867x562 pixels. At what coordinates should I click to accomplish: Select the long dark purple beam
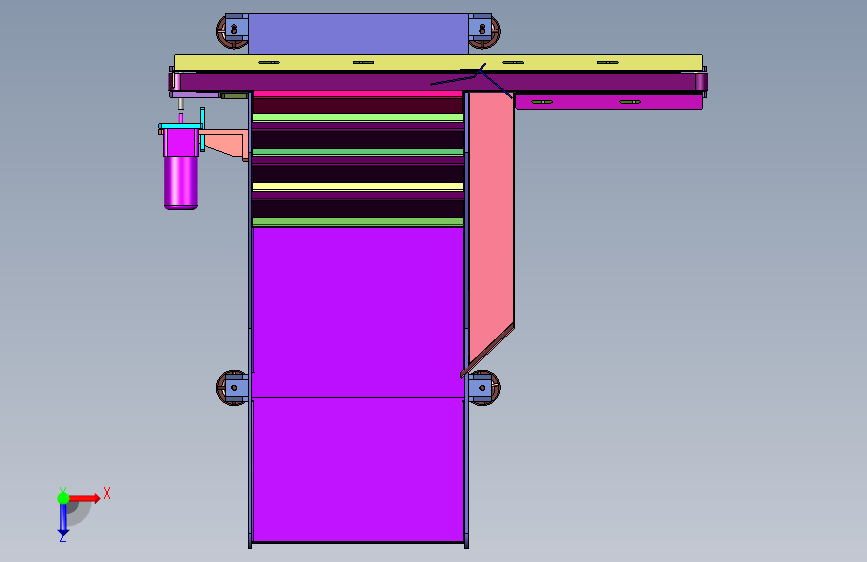(x=438, y=82)
